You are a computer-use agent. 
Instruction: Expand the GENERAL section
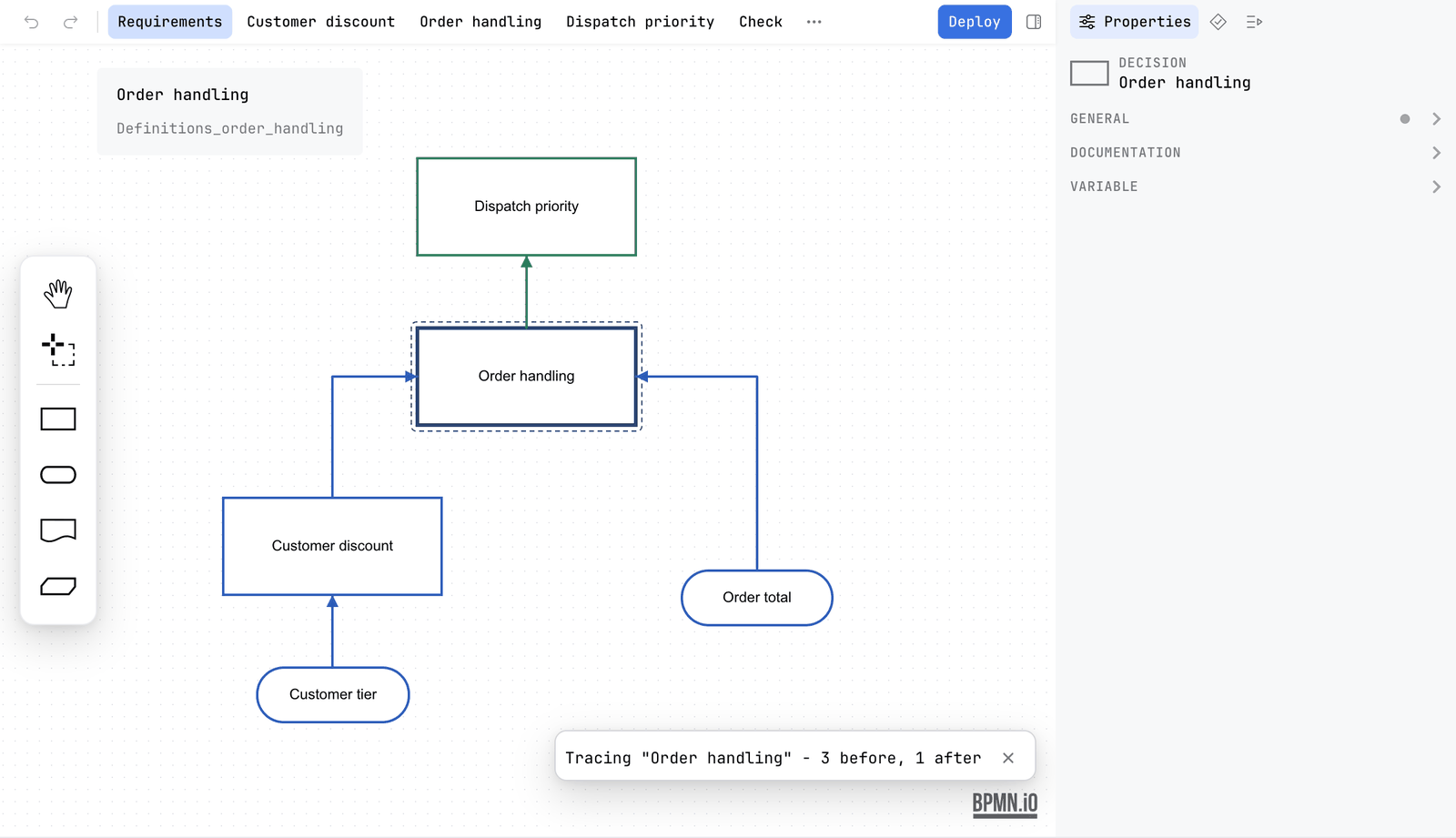coord(1256,119)
